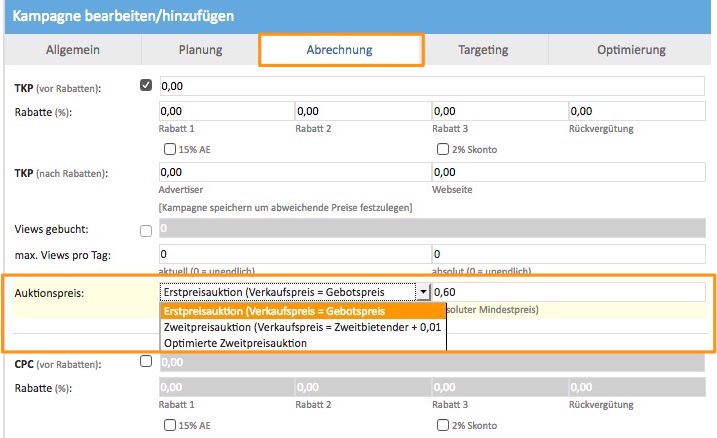Enable the 15% AE checkbox under TKP
Screen dimensions: 717x438
(x=170, y=149)
